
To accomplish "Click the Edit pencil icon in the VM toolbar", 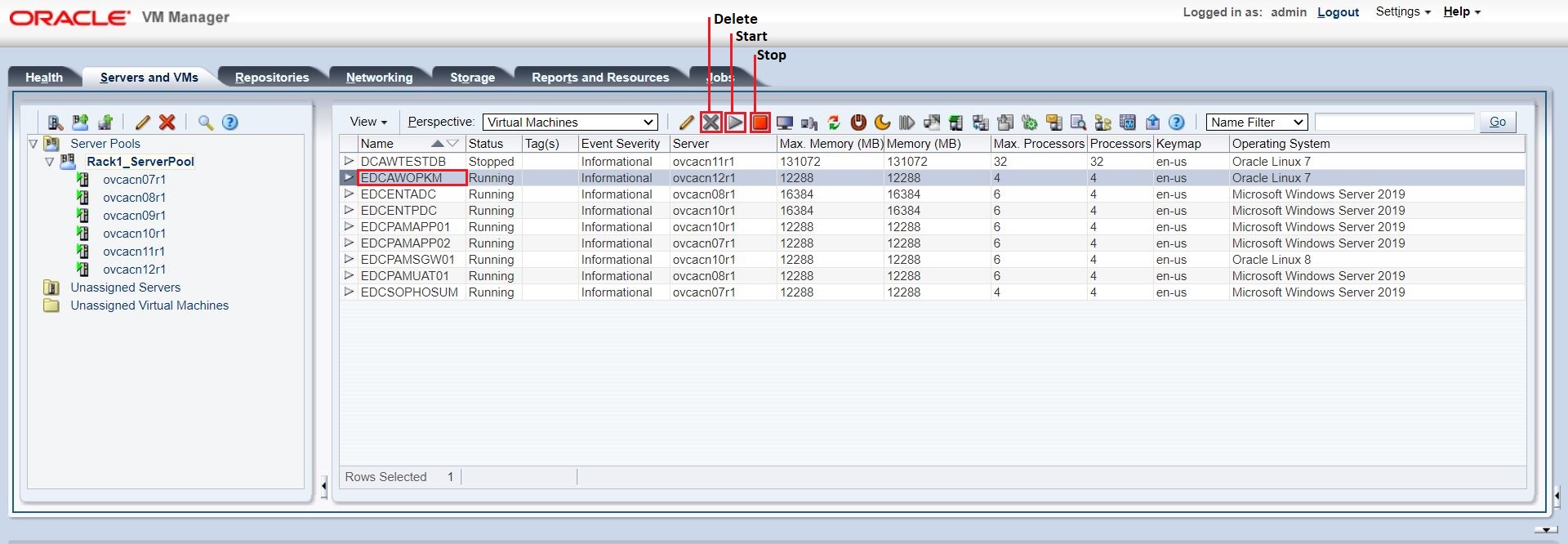I will coord(686,123).
